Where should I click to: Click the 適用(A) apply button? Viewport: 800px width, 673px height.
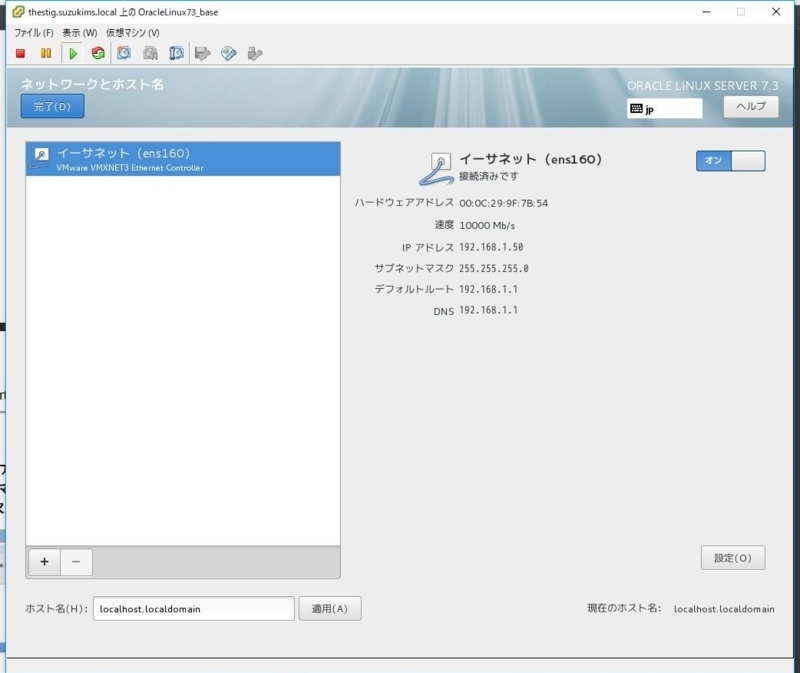pyautogui.click(x=330, y=609)
